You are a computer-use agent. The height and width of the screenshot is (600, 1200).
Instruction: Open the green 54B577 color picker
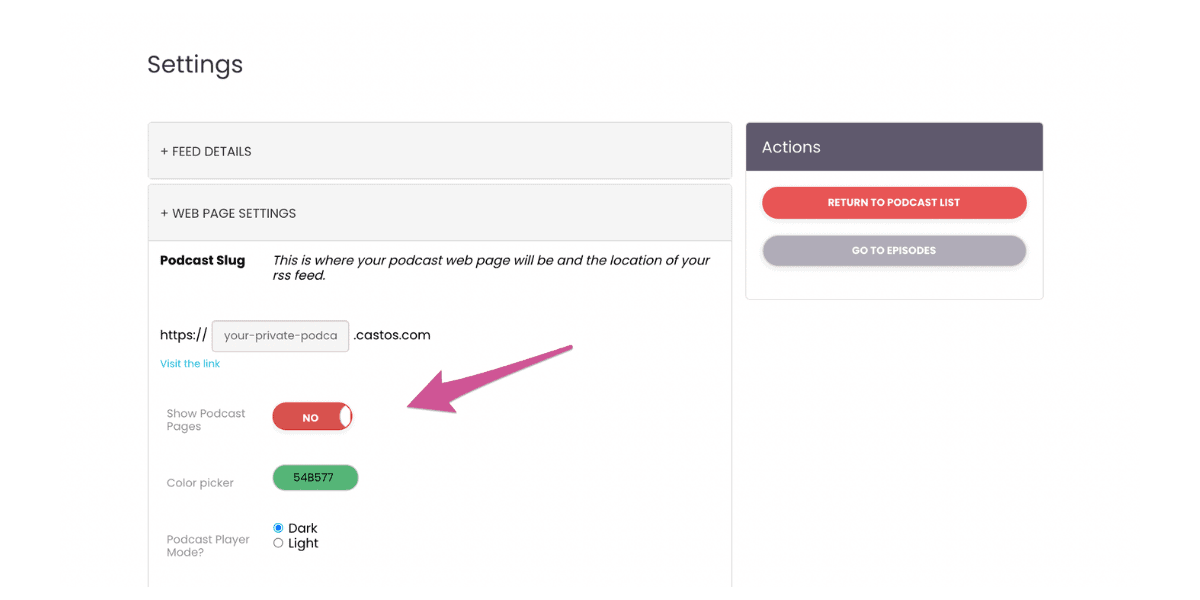tap(315, 478)
